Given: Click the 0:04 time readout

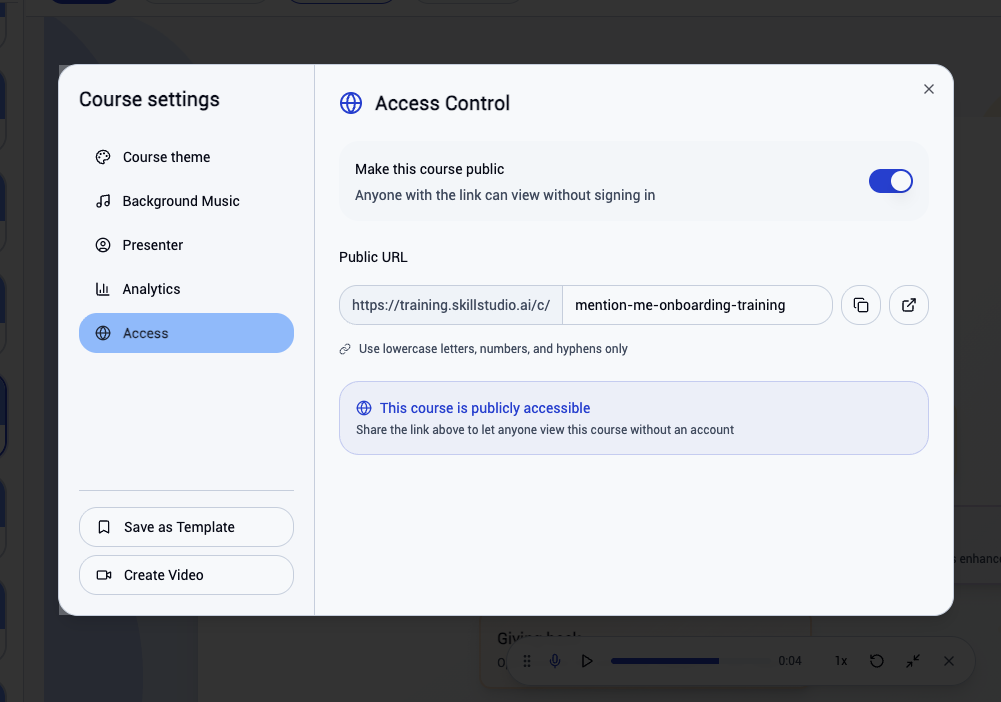Looking at the screenshot, I should (790, 661).
